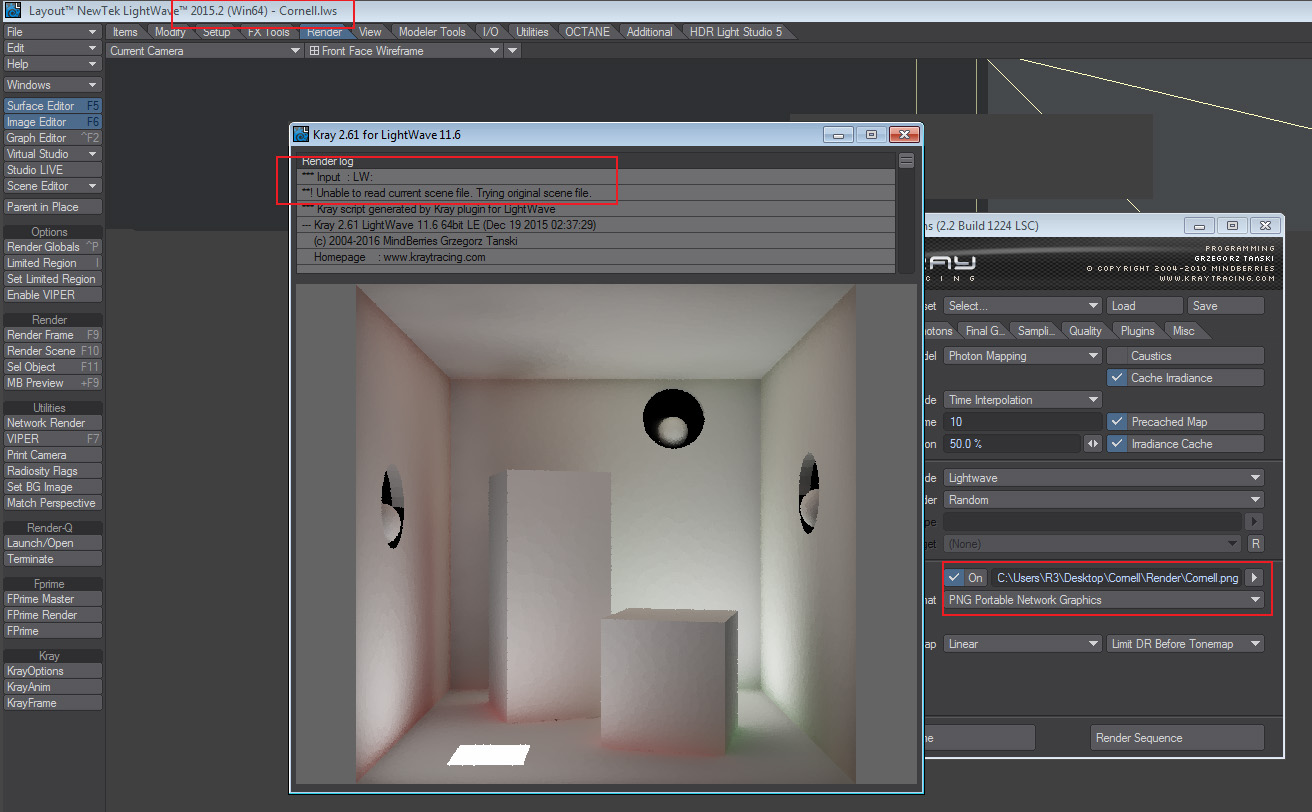Expand the Limit DR Before Tonemap dropdown
Screen dimensions: 1312x812
coord(1185,644)
